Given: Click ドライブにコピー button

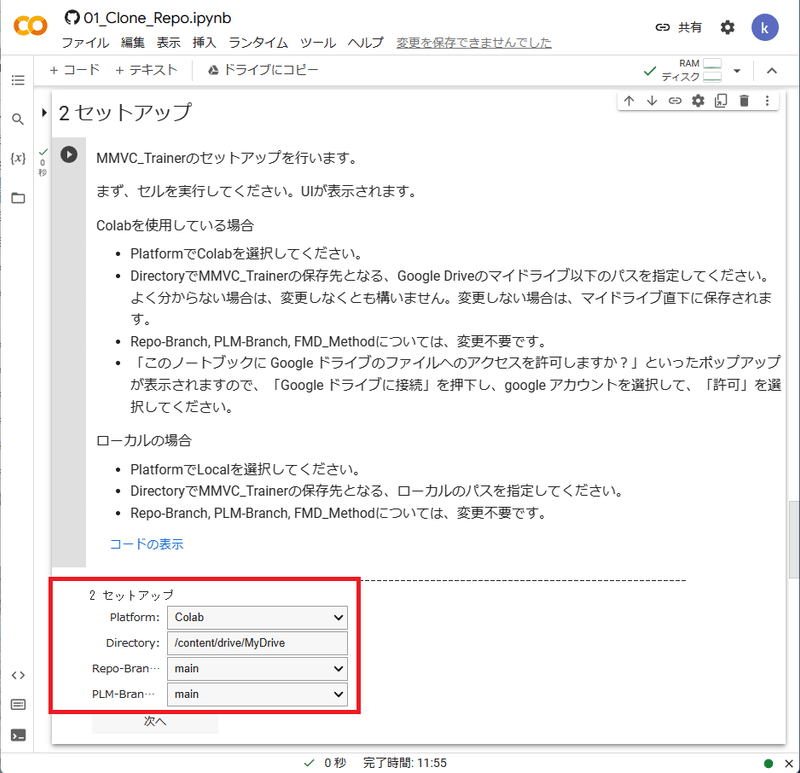Looking at the screenshot, I should [x=263, y=70].
